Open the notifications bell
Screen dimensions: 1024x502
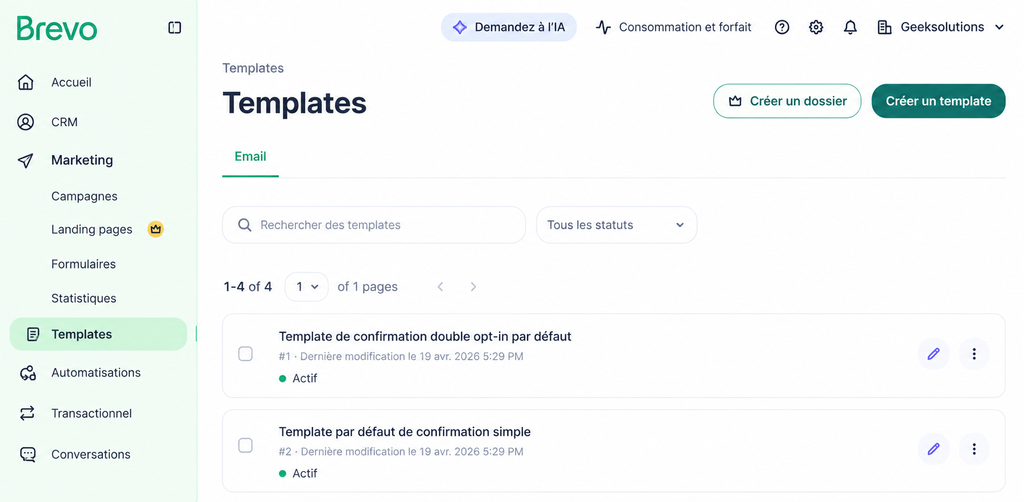850,27
